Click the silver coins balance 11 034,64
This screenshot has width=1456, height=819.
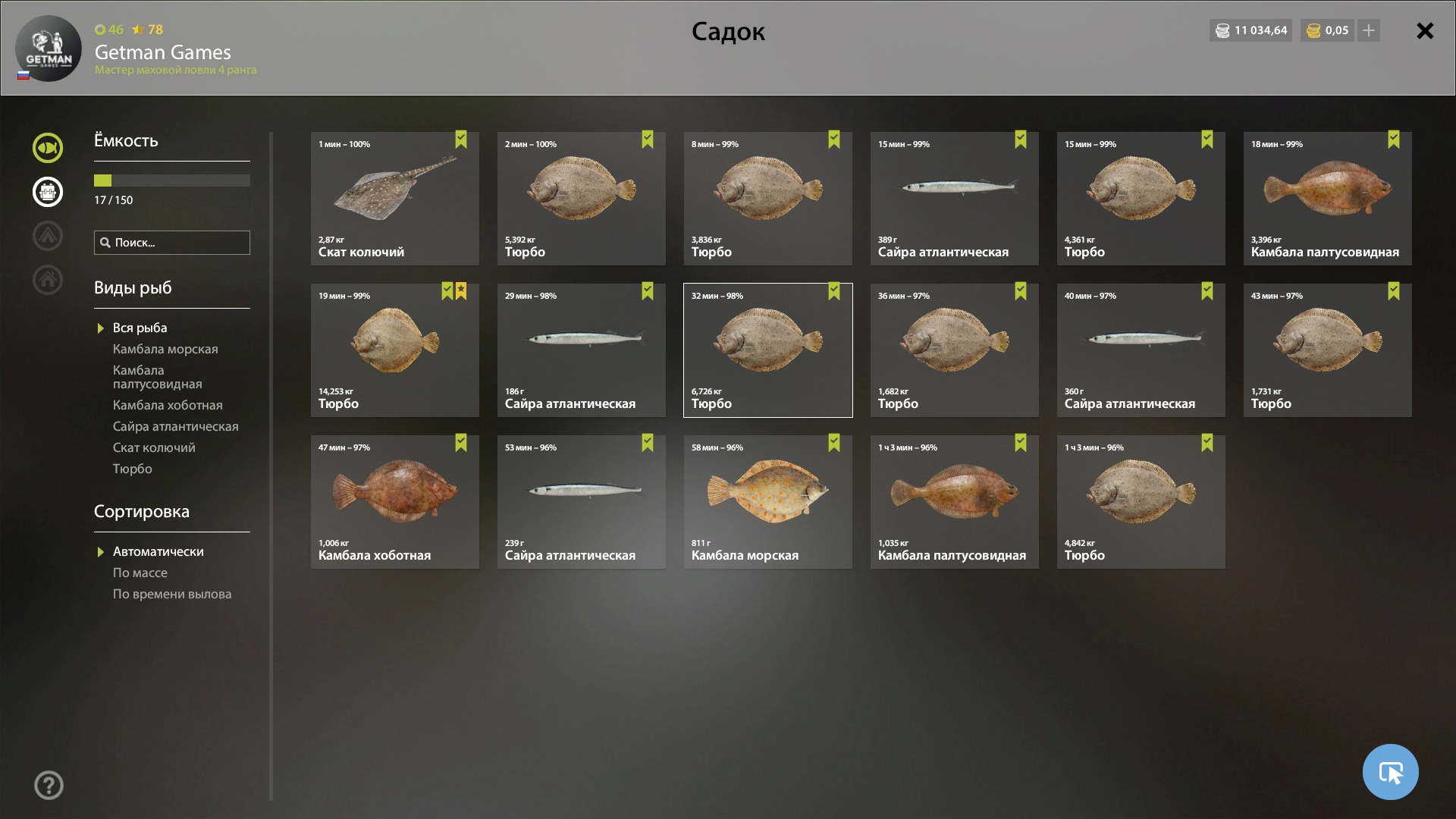pos(1251,30)
